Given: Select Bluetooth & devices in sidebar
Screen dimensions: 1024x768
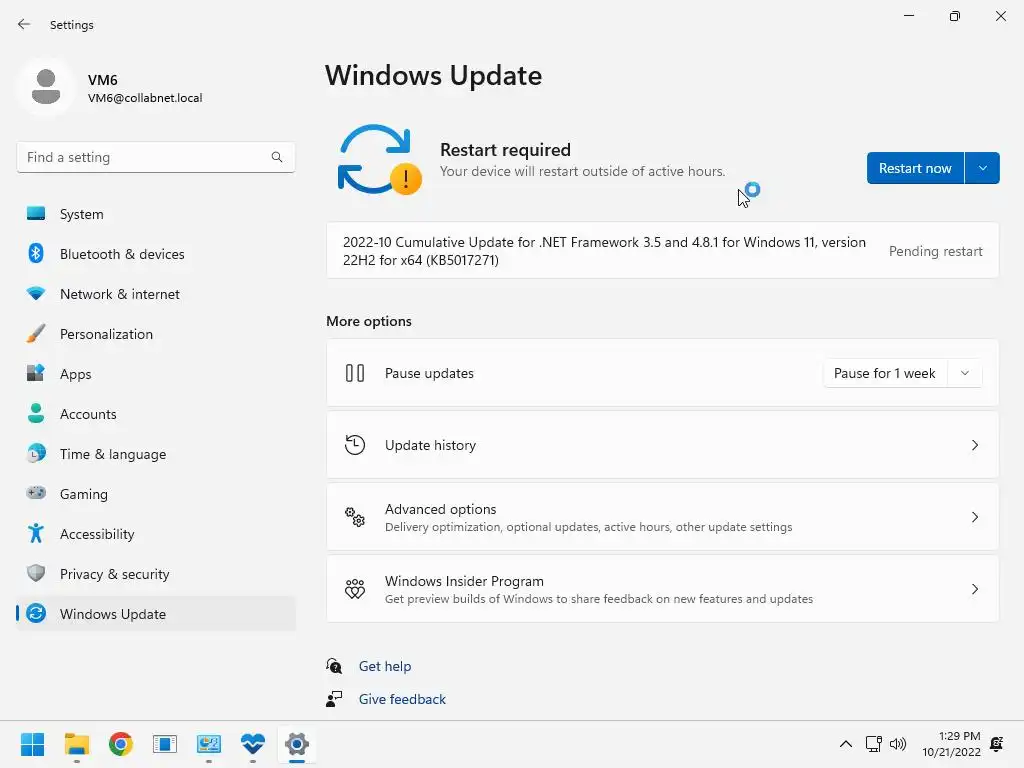Looking at the screenshot, I should 156,253.
